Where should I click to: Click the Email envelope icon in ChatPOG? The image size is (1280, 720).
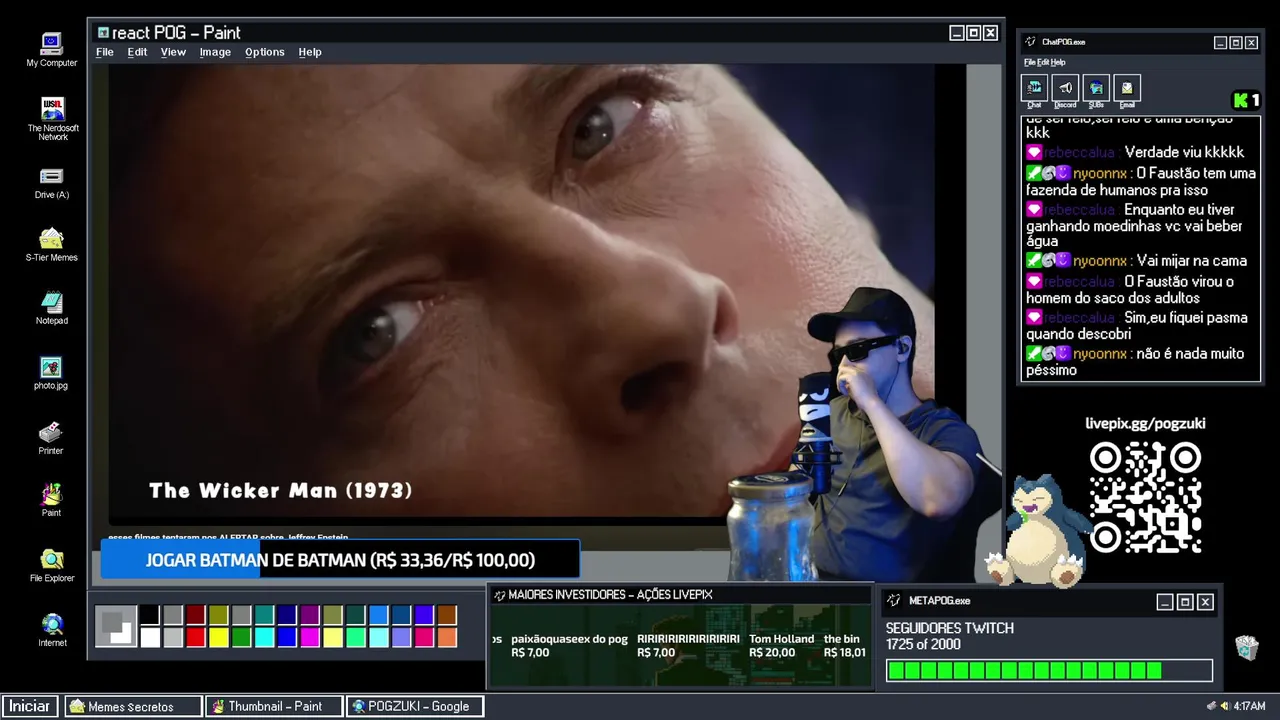[x=1127, y=88]
